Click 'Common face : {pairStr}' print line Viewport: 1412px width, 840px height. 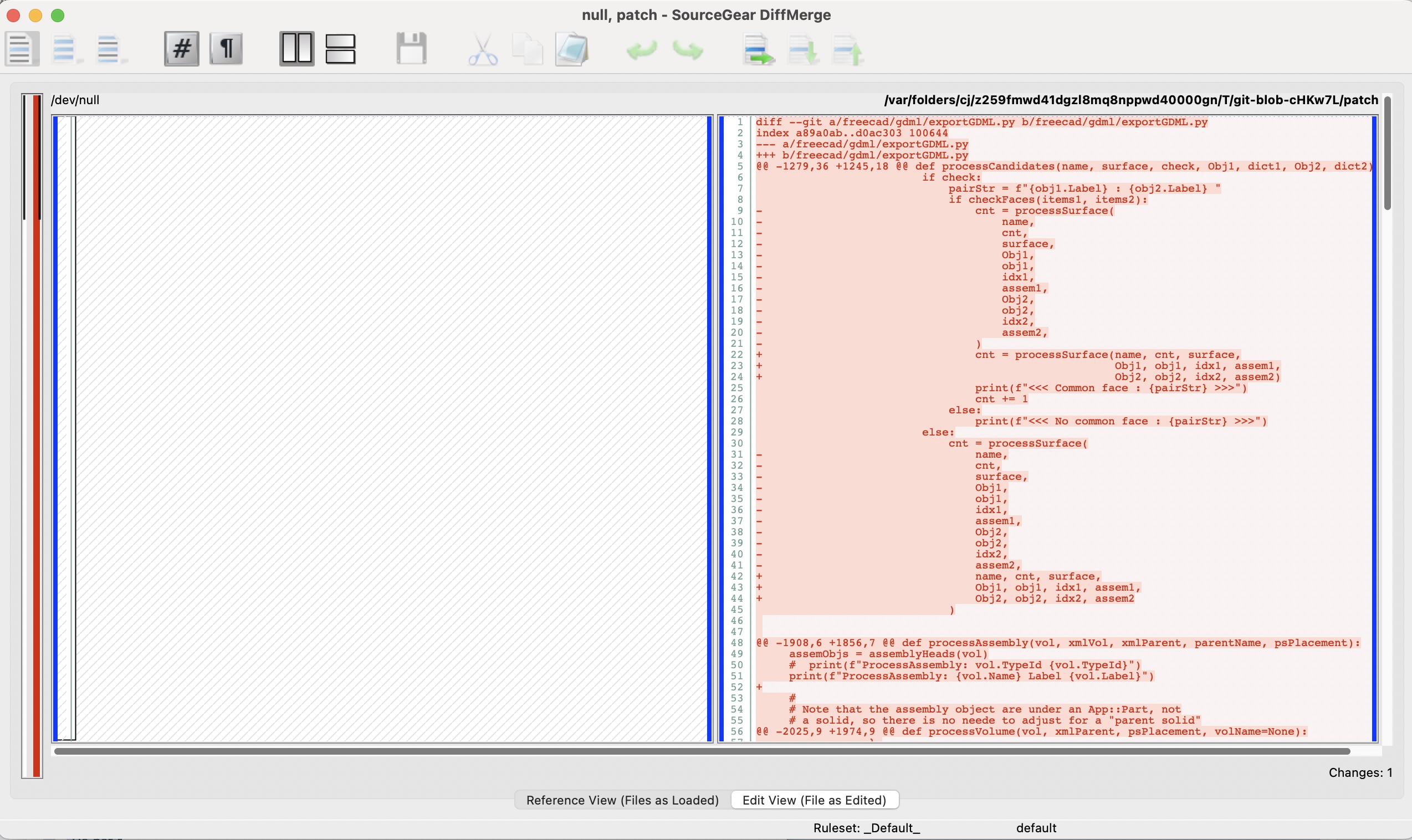click(x=1111, y=388)
